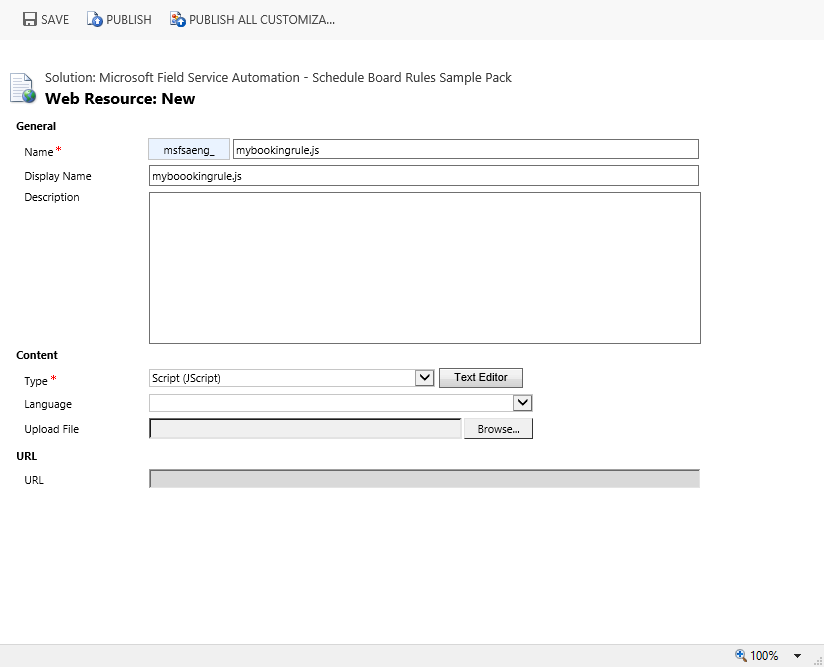Click the Language field label
Image resolution: width=824 pixels, height=667 pixels.
48,404
